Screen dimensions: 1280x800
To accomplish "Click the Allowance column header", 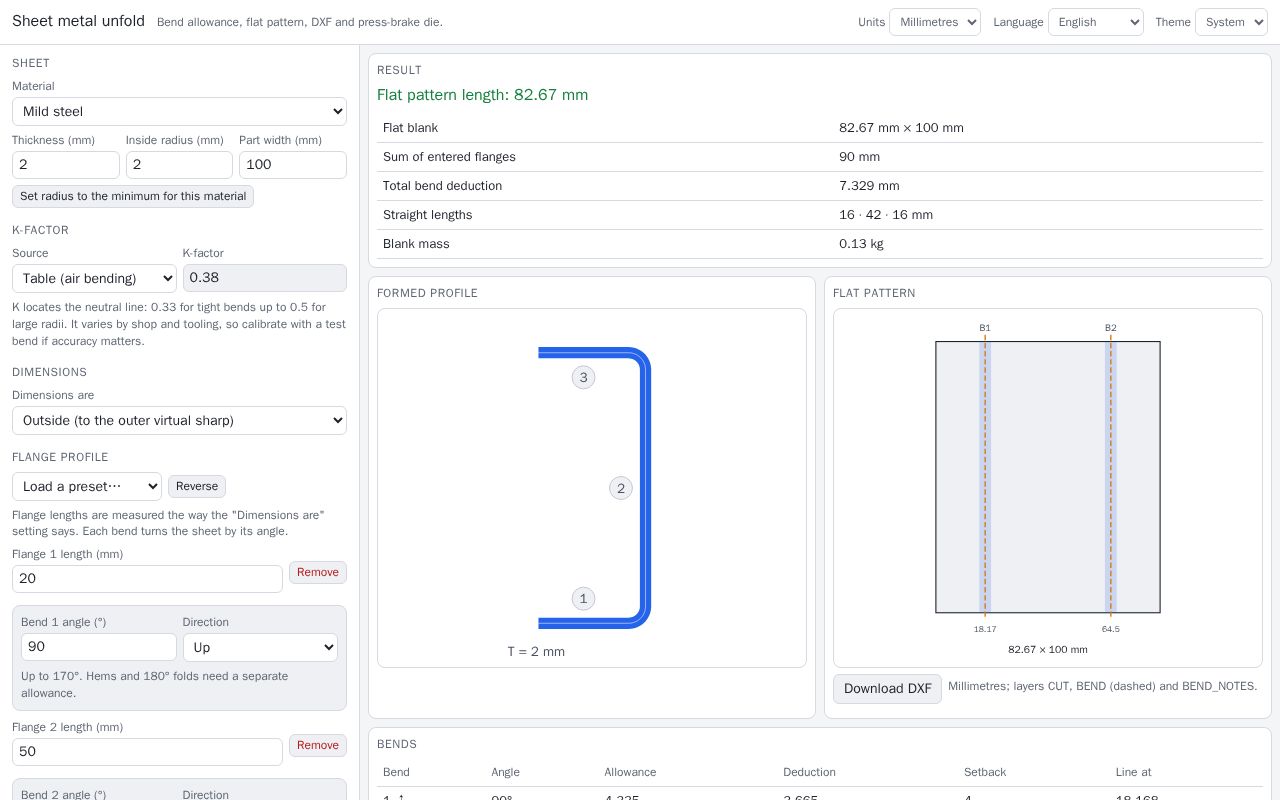I will click(630, 772).
